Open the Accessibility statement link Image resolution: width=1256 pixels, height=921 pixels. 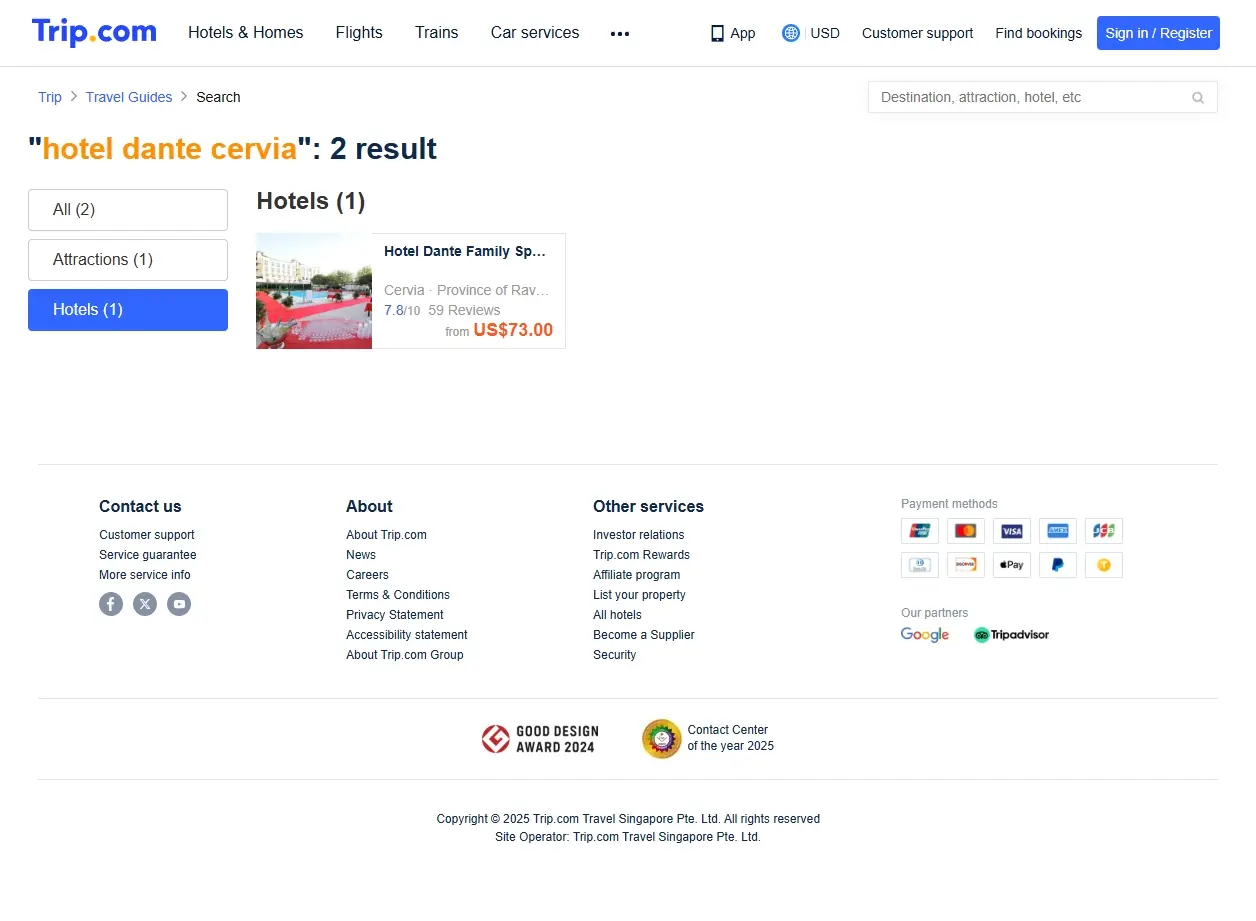(x=407, y=635)
